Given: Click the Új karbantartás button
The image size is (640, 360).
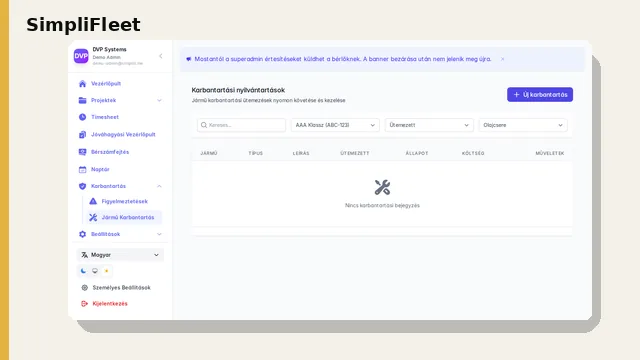Looking at the screenshot, I should (540, 95).
